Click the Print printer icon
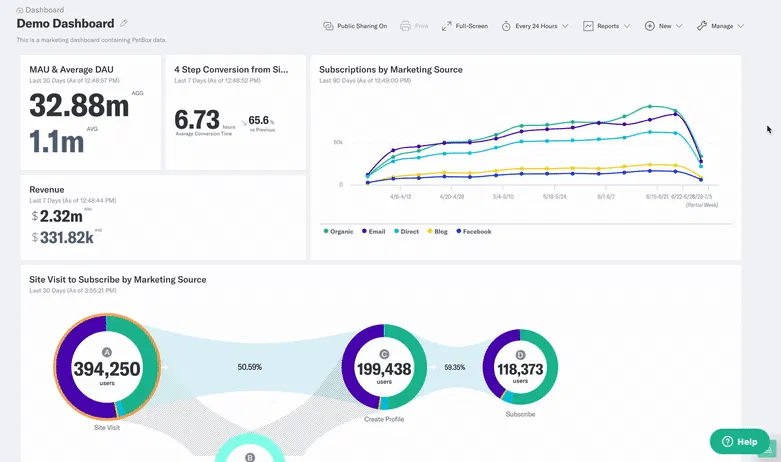The height and width of the screenshot is (462, 781). point(405,26)
